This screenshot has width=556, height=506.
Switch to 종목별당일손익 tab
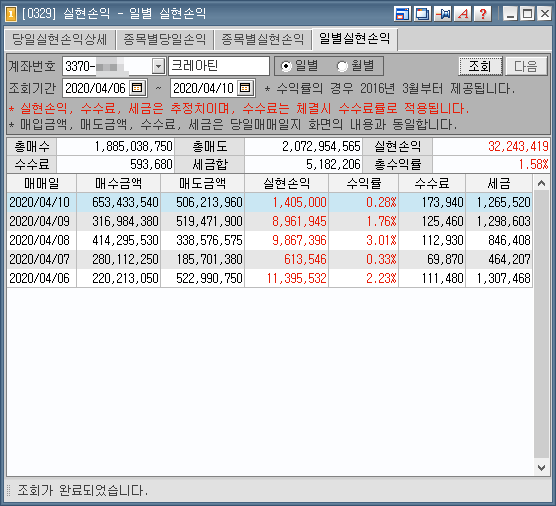tap(164, 39)
